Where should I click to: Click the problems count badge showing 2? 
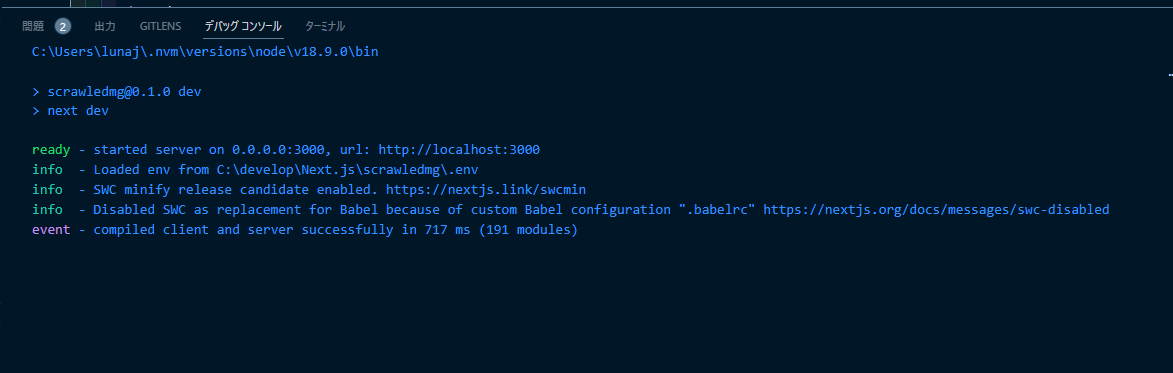pyautogui.click(x=63, y=27)
